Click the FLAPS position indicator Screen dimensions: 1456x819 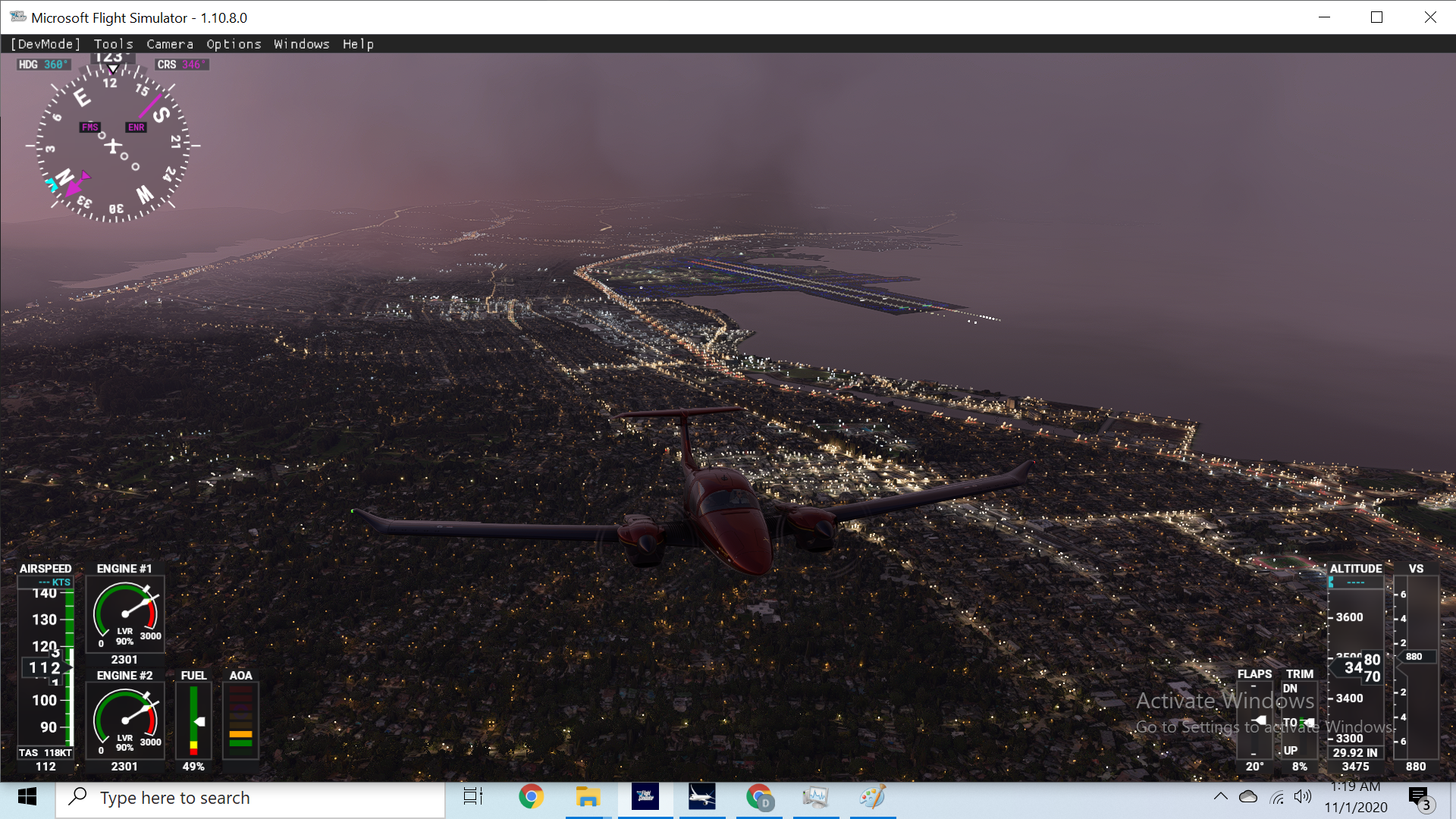click(1254, 720)
